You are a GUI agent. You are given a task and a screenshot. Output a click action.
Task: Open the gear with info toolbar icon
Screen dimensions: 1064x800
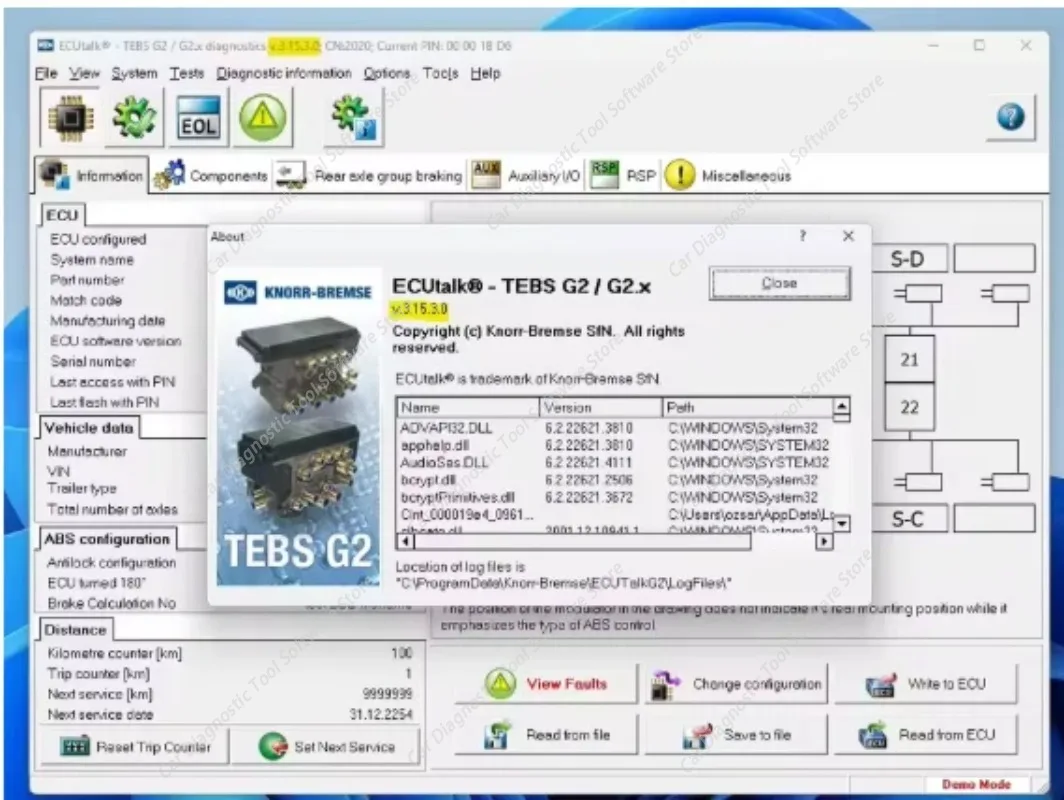(x=354, y=117)
